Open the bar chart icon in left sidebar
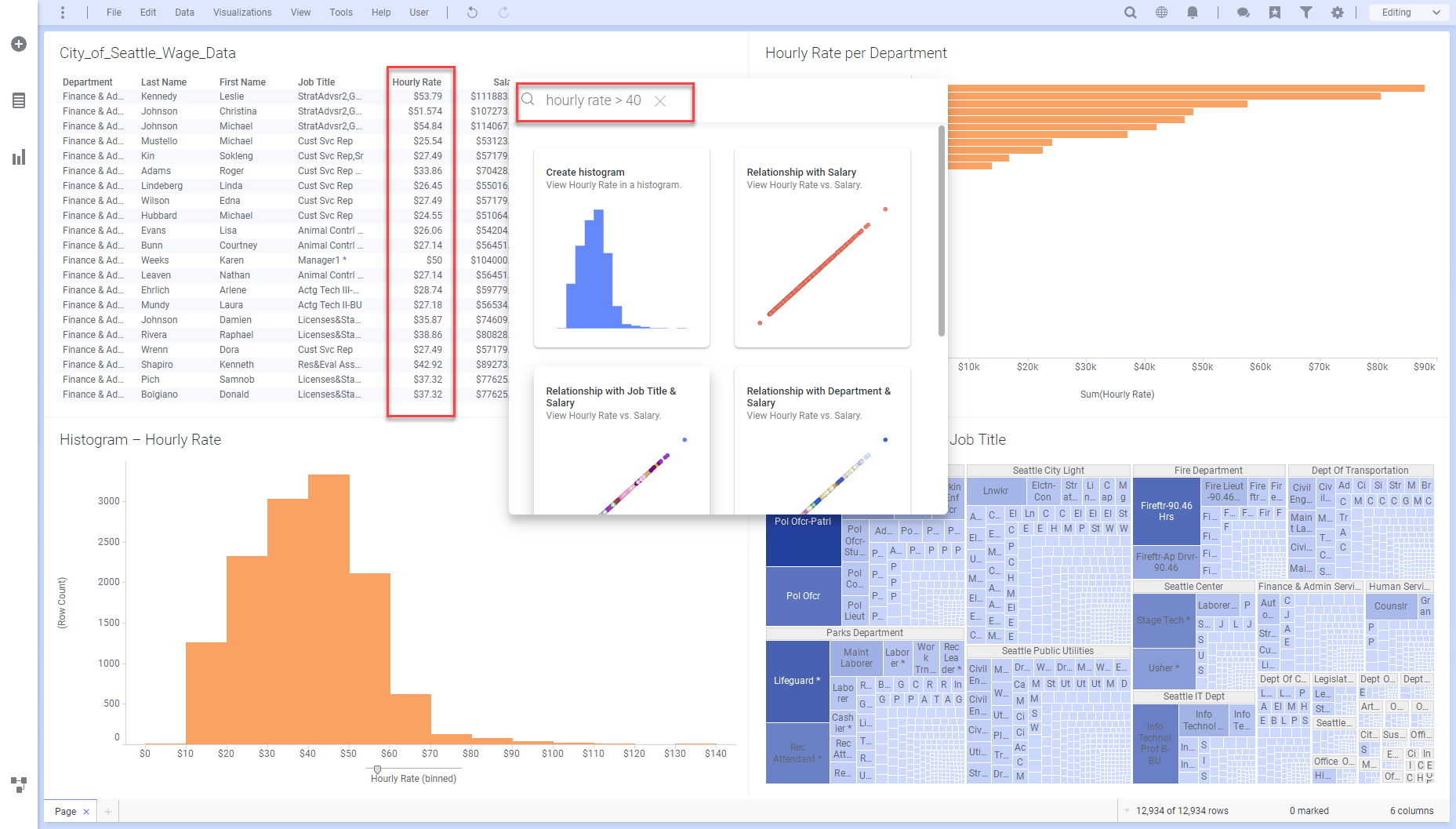This screenshot has width=1456, height=829. pyautogui.click(x=19, y=158)
